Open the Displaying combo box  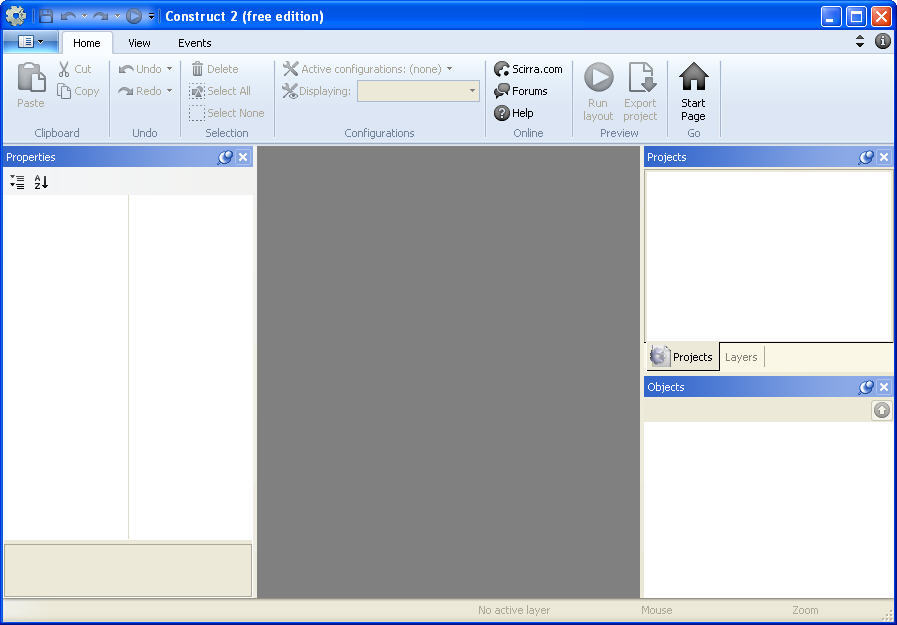(x=418, y=91)
